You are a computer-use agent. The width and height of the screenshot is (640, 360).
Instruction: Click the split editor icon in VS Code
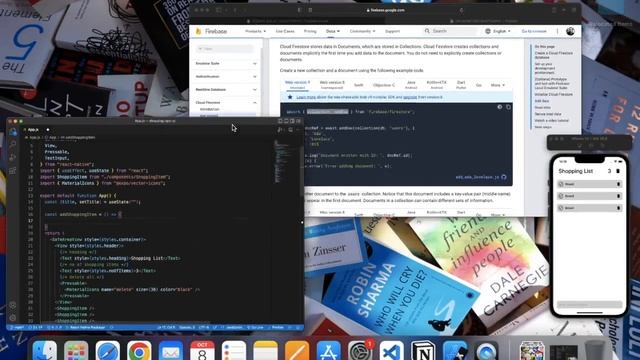291,130
